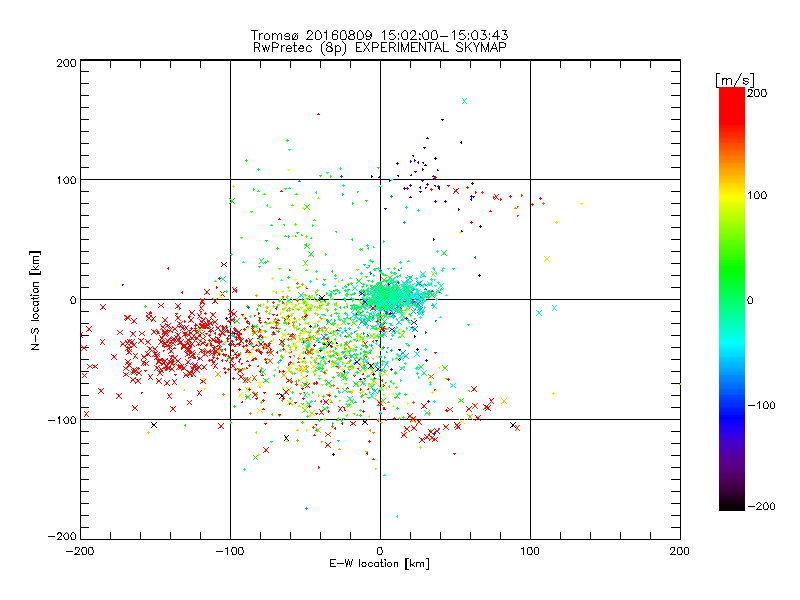Click the colorbar tick label '200'
Image resolution: width=800 pixels, height=600 pixels.
tap(757, 93)
